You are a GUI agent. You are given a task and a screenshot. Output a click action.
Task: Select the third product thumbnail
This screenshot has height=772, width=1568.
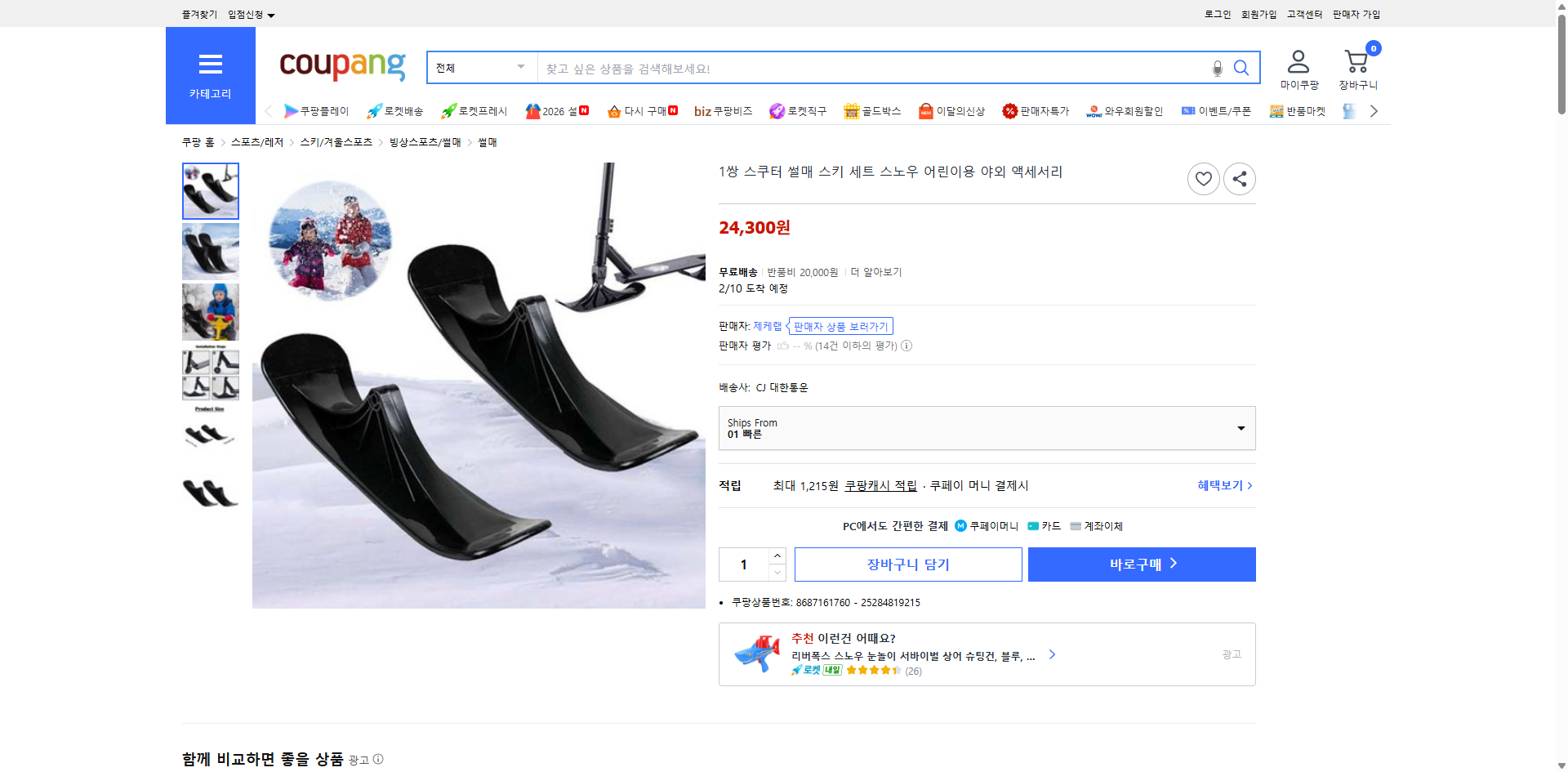210,311
